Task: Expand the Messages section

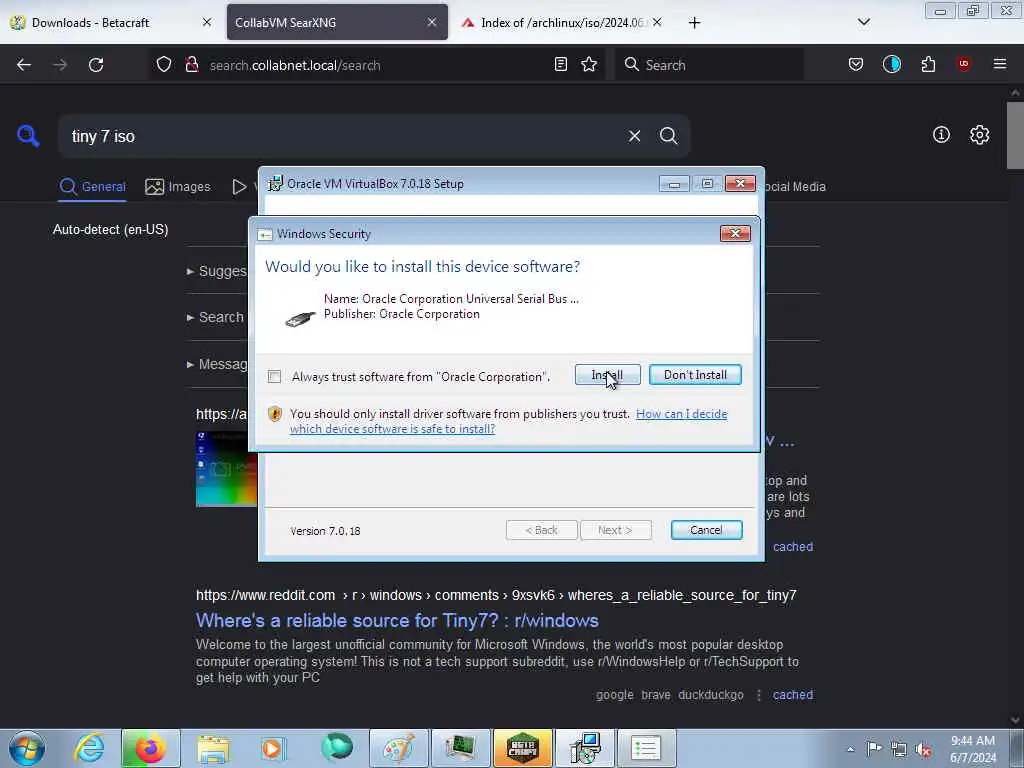Action: tap(217, 364)
